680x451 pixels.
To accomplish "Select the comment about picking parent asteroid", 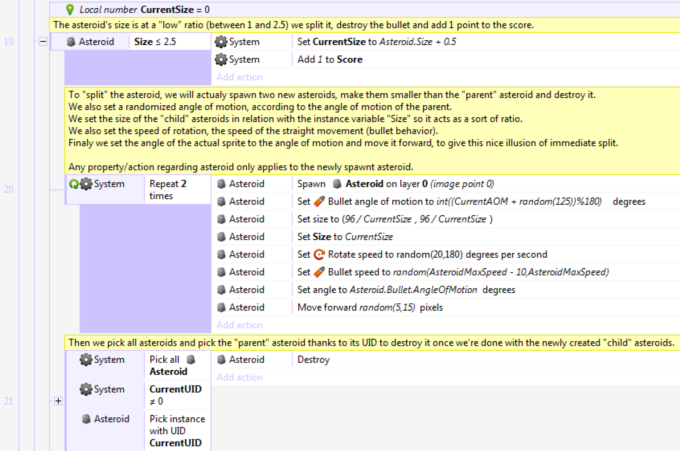I will tap(370, 342).
